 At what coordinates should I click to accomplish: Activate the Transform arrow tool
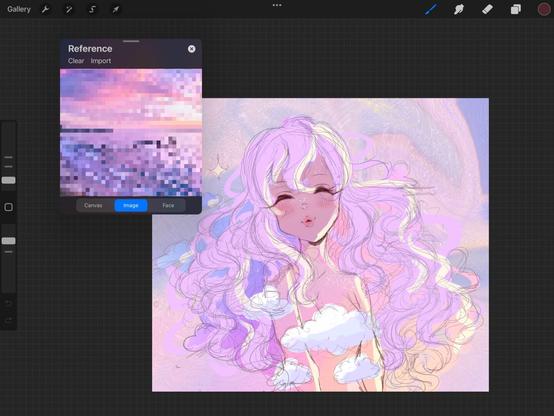pos(116,10)
